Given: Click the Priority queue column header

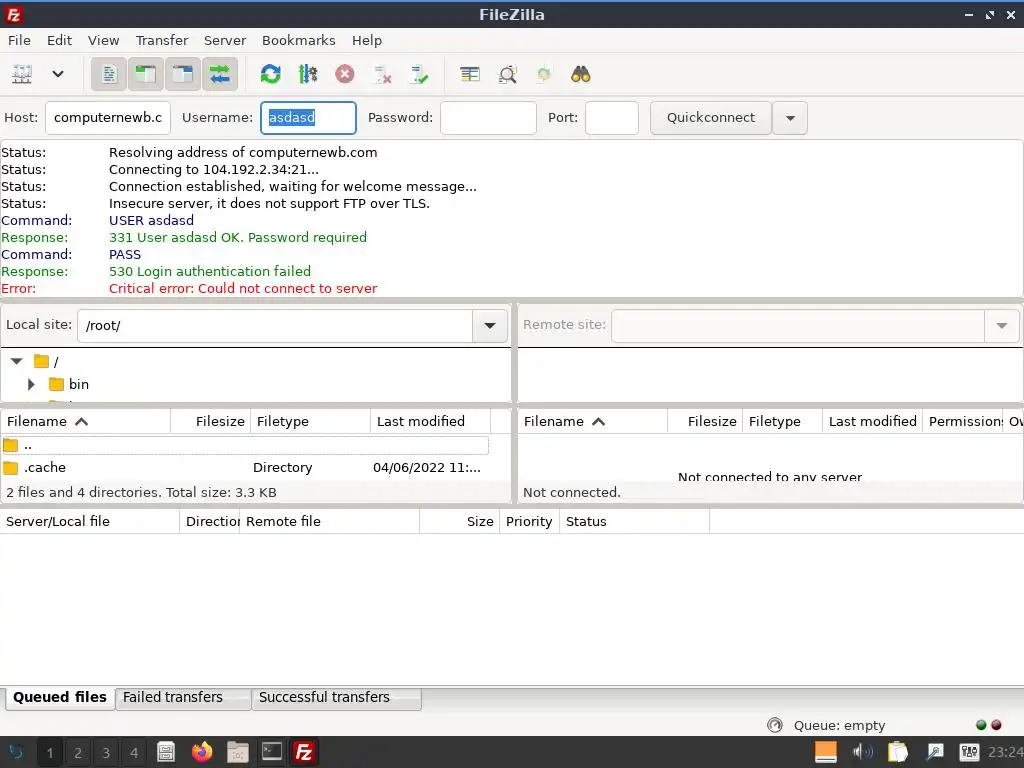Looking at the screenshot, I should click(529, 521).
